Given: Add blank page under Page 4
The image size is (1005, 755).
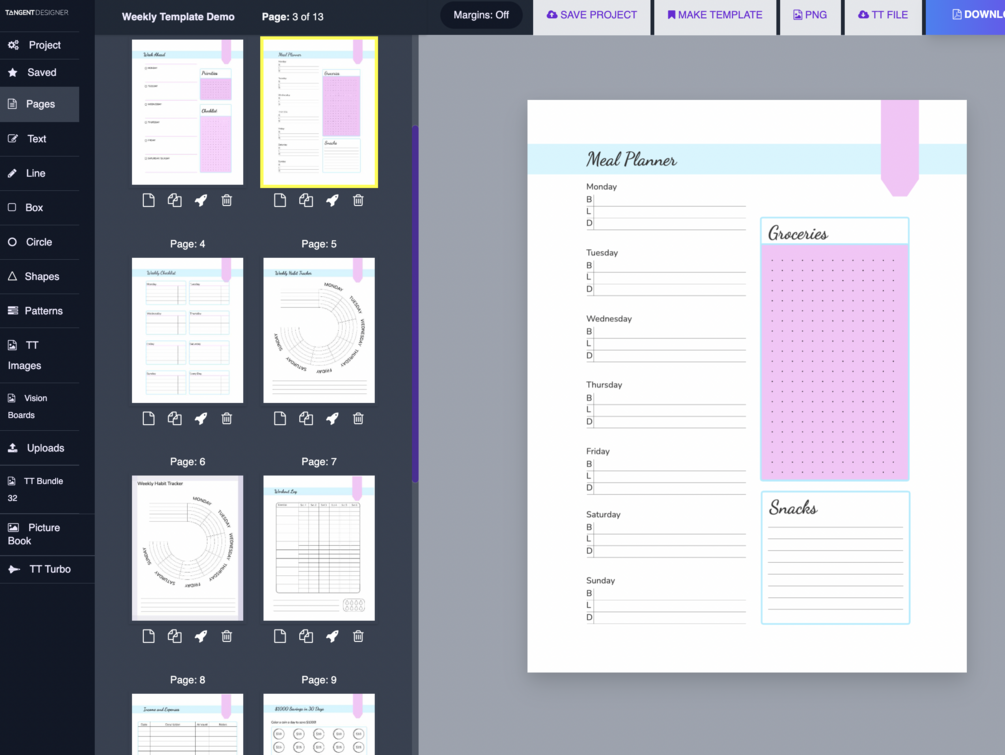Looking at the screenshot, I should click(149, 419).
